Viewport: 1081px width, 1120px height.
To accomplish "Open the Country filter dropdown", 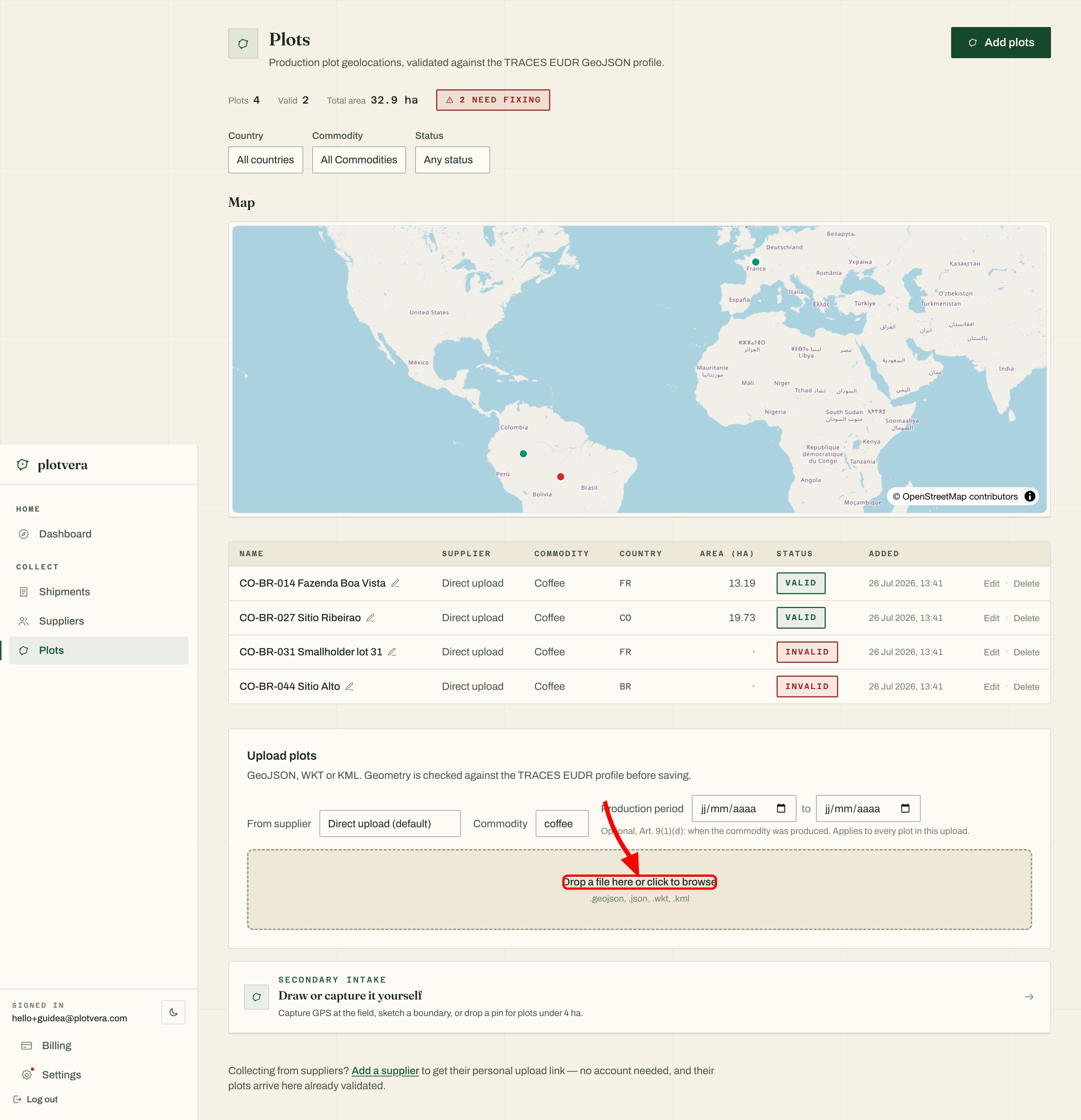I will tap(265, 160).
